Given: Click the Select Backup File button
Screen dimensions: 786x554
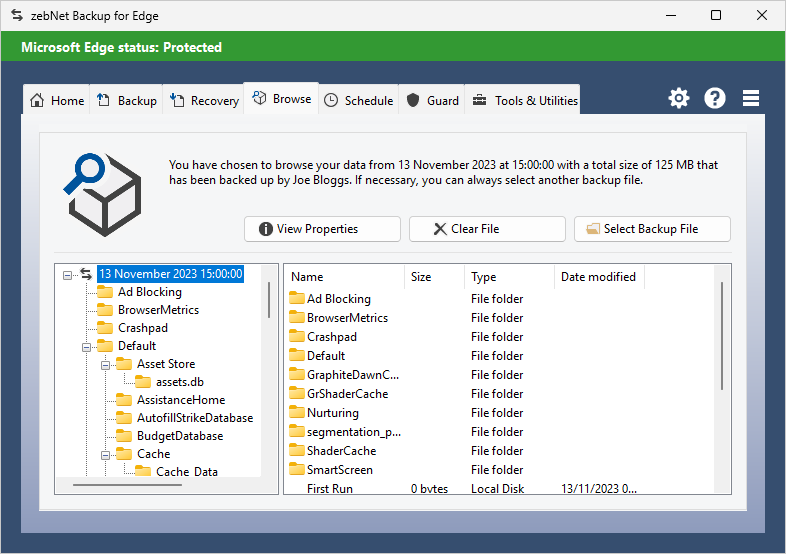Looking at the screenshot, I should tap(652, 229).
